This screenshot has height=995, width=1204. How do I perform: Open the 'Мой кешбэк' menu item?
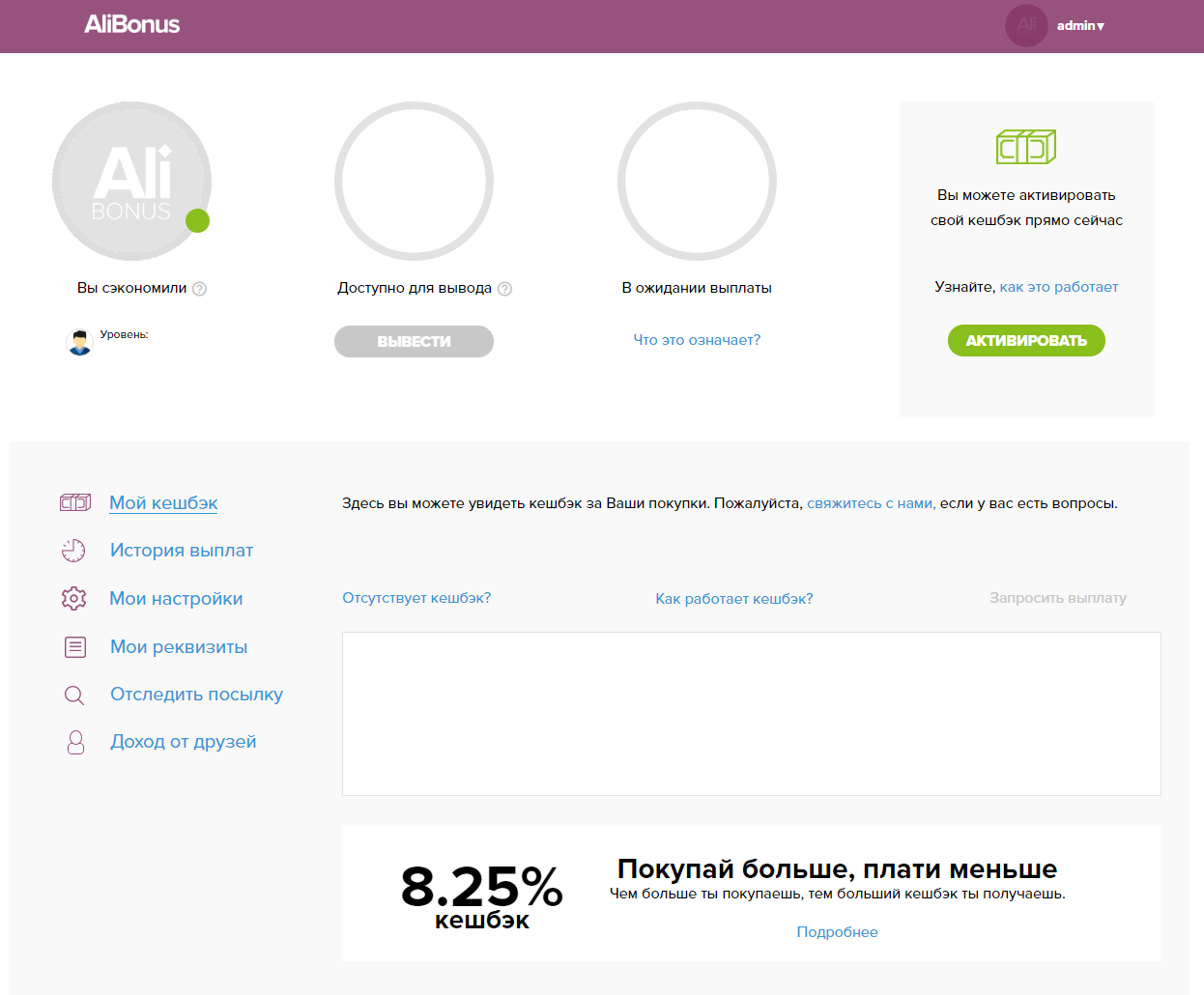point(163,502)
